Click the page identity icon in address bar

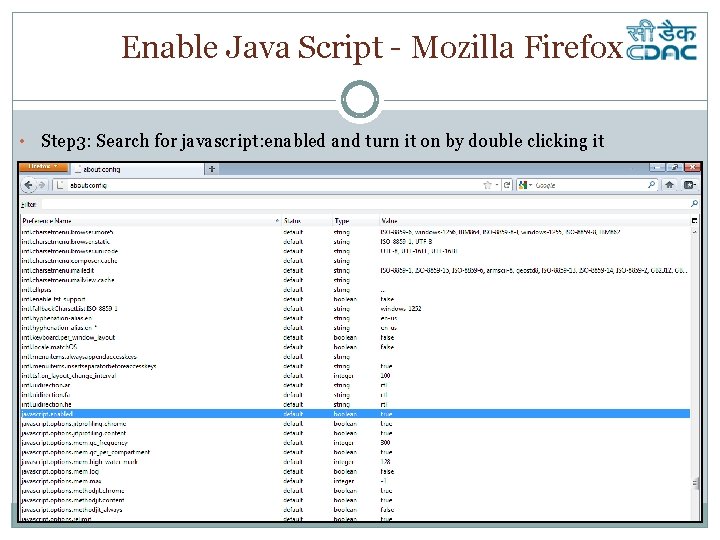click(60, 185)
